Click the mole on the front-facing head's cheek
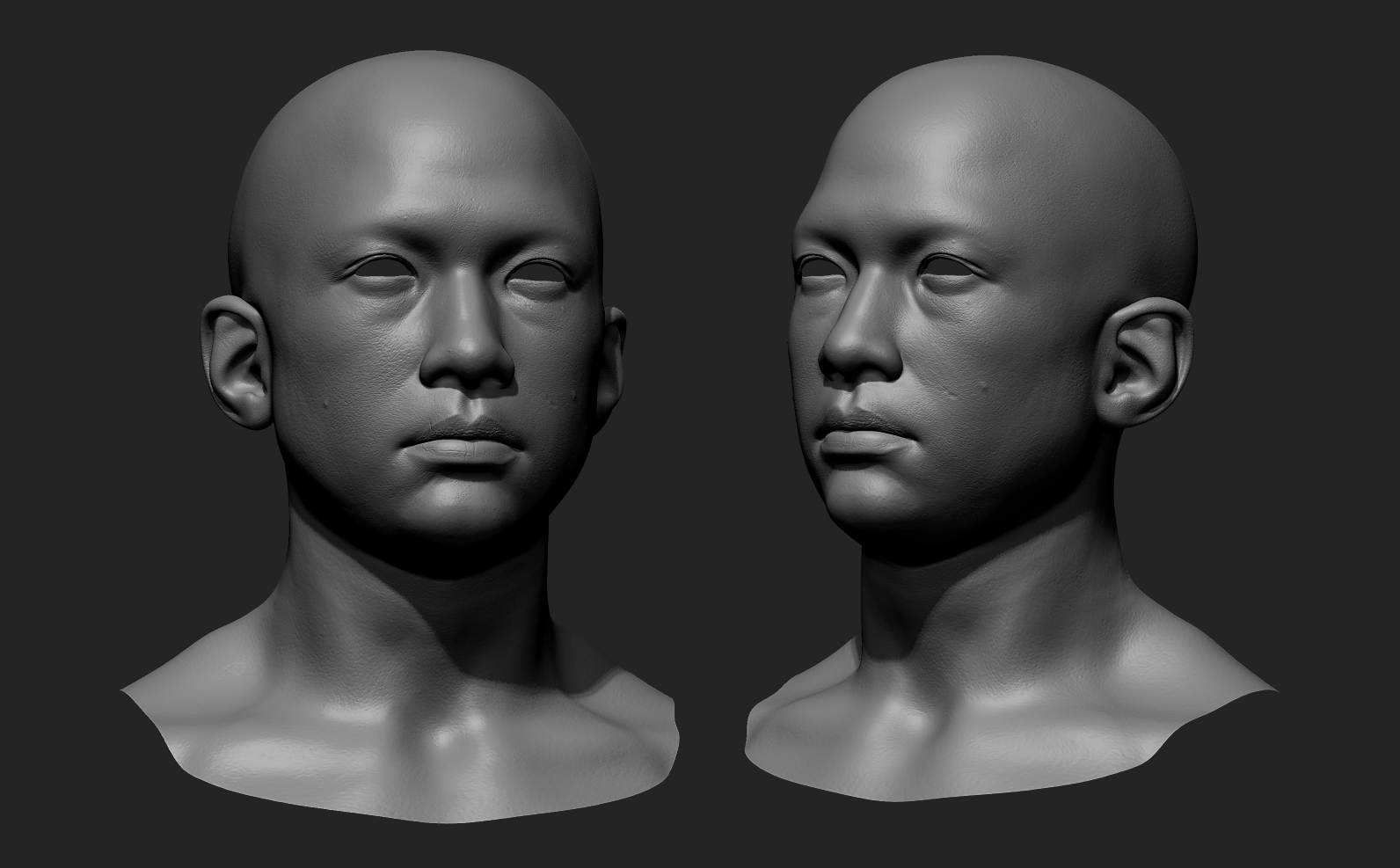1400x868 pixels. pyautogui.click(x=327, y=403)
